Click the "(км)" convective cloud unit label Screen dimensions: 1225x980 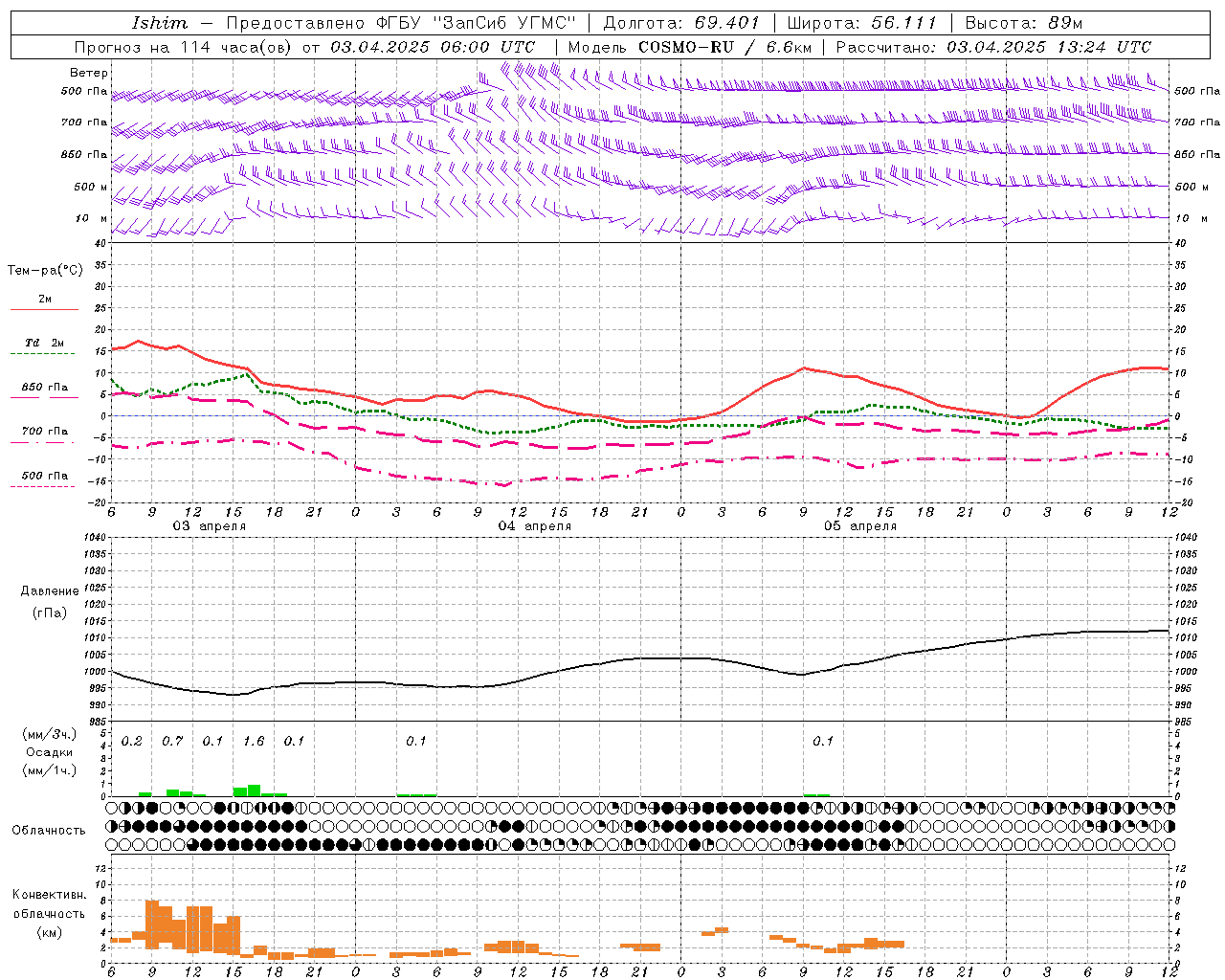click(x=50, y=932)
